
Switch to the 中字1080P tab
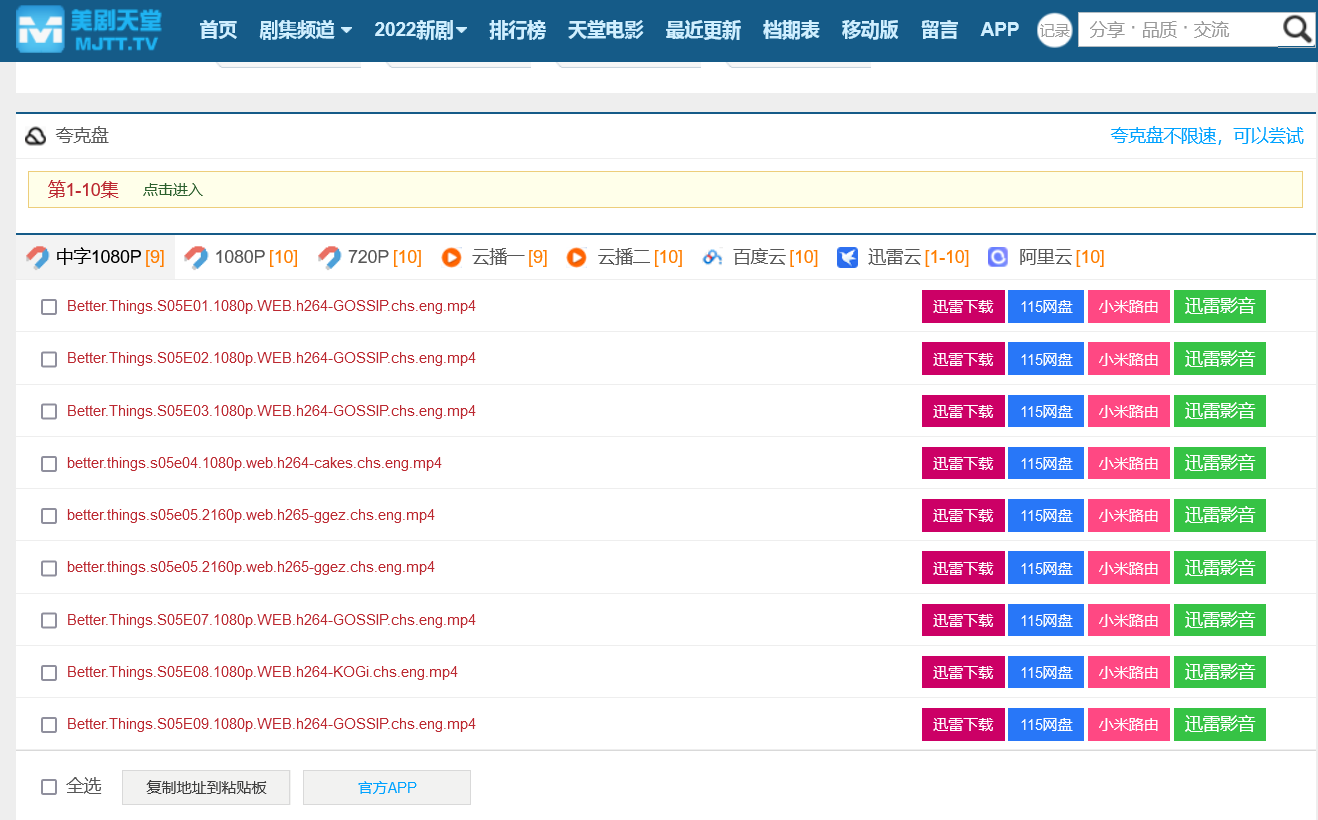96,257
